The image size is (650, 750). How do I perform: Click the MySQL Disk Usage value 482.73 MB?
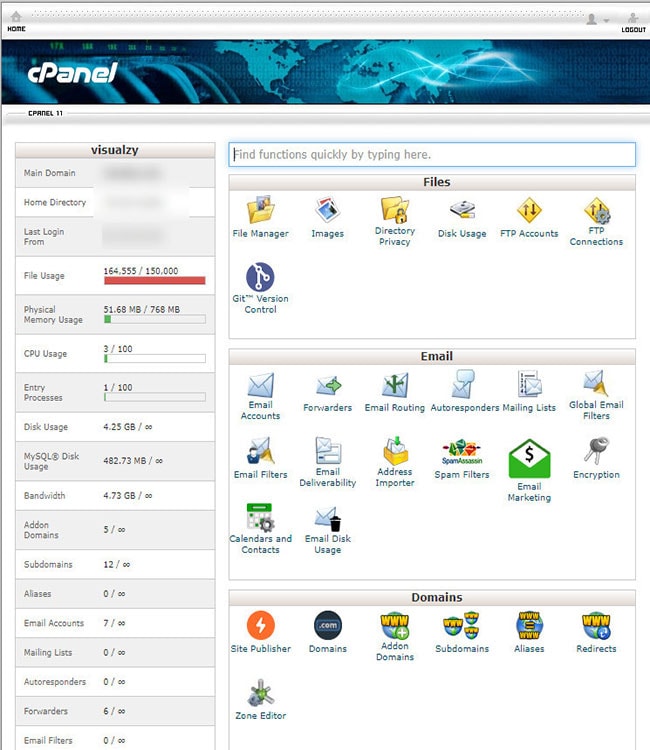[x=133, y=461]
